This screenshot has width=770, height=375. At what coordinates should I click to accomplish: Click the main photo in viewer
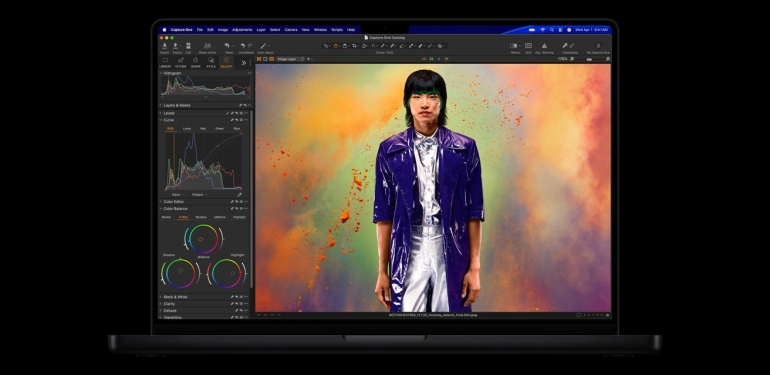coord(433,188)
